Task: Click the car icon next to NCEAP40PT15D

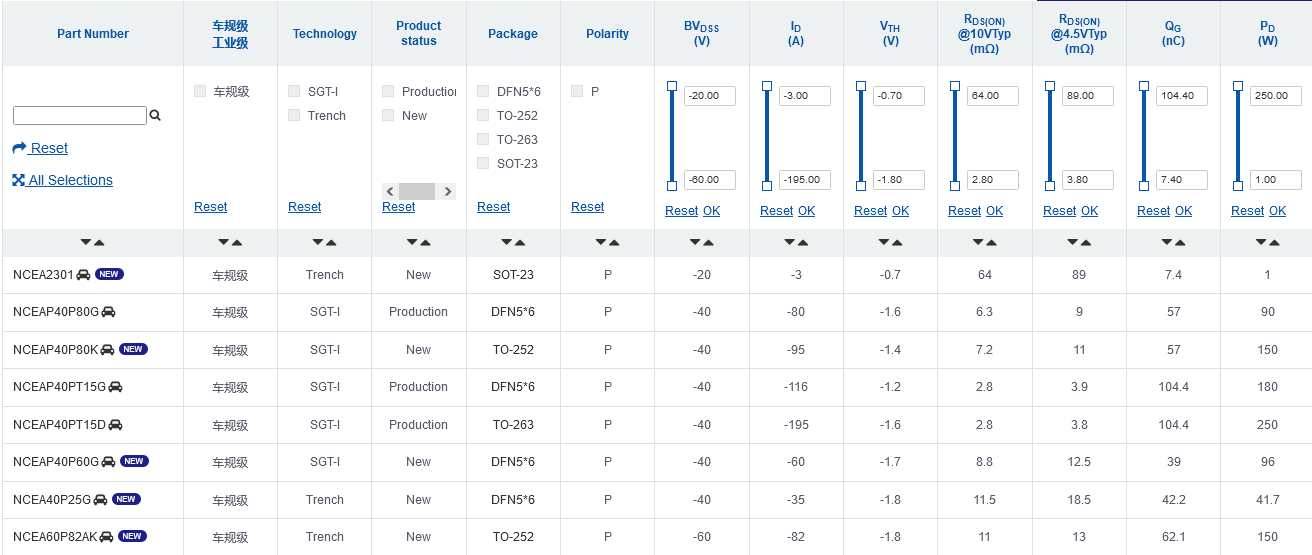Action: pyautogui.click(x=115, y=424)
